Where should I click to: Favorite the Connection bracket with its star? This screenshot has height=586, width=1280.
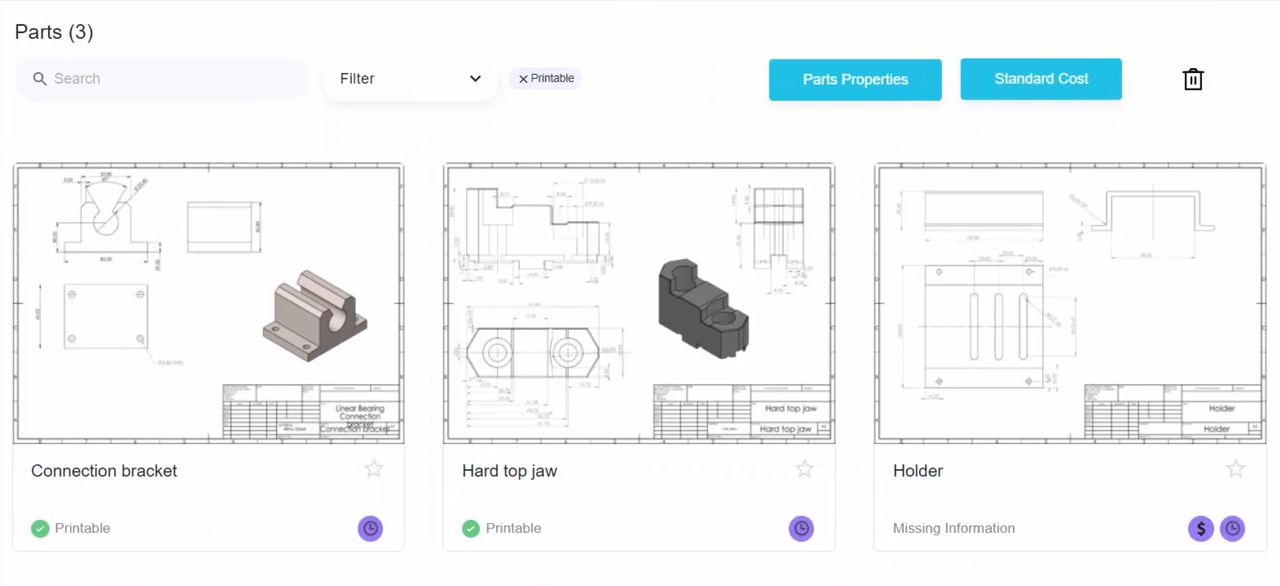[x=373, y=468]
